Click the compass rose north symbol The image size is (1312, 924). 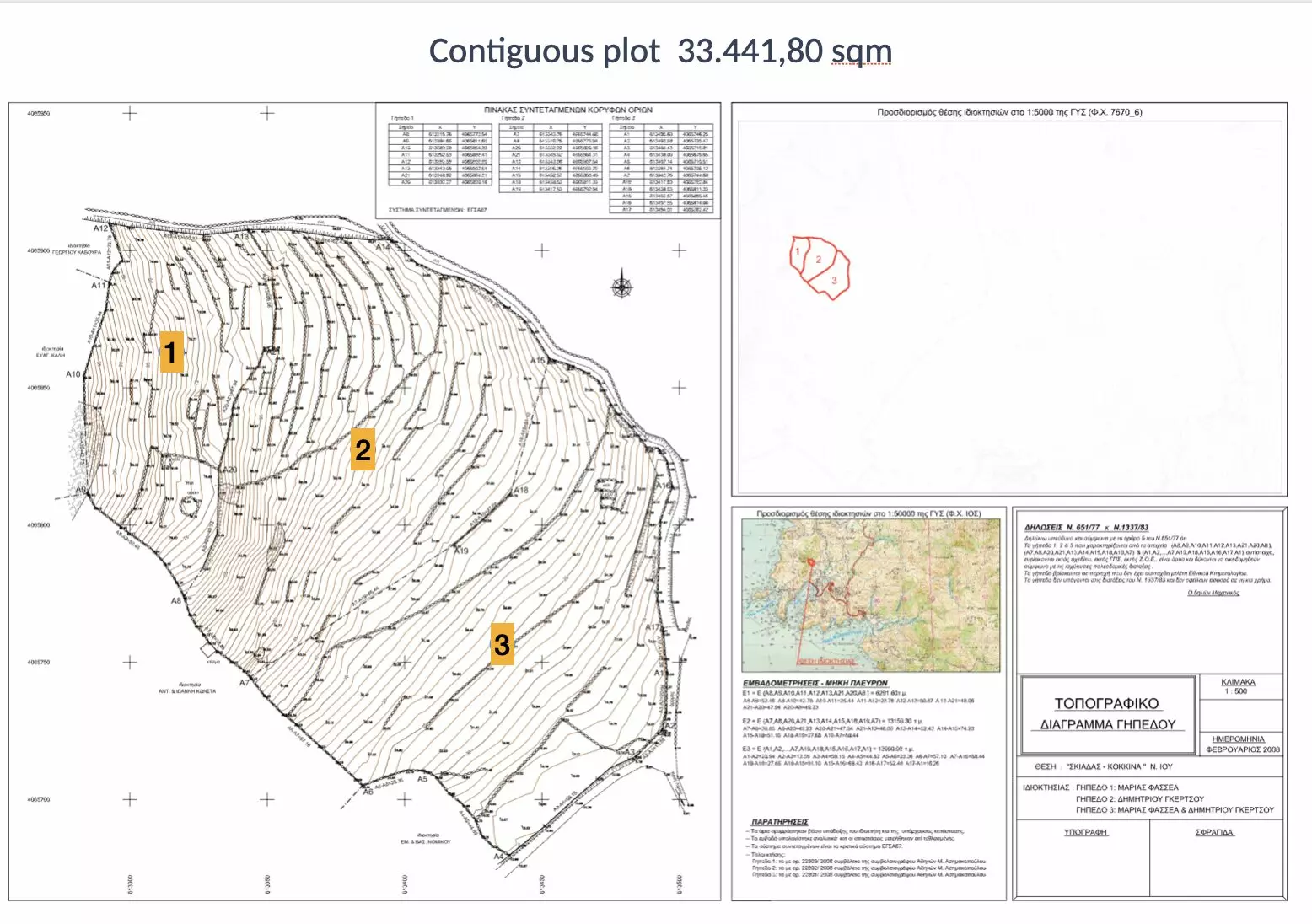tap(621, 287)
